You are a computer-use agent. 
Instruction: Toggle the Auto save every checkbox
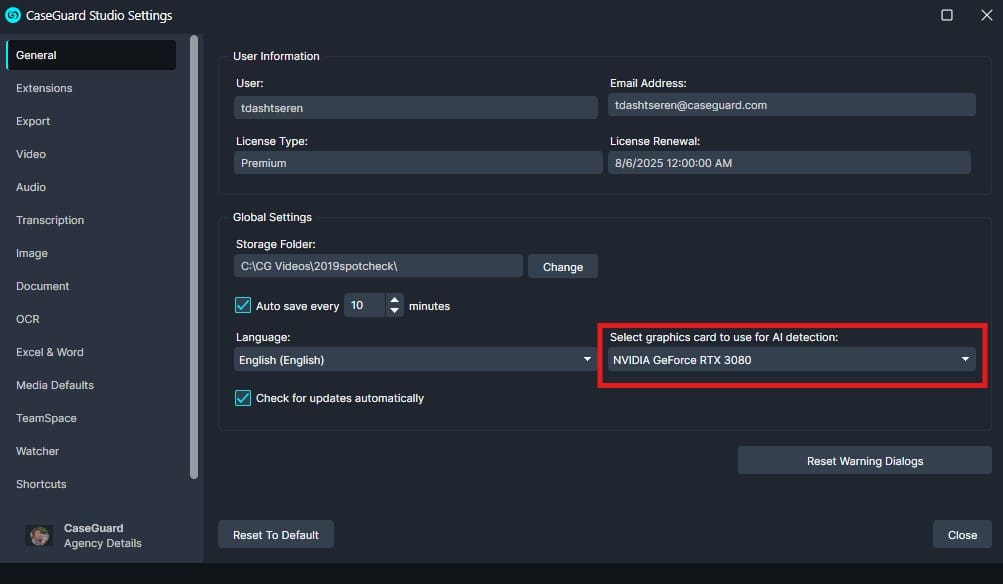pyautogui.click(x=242, y=305)
